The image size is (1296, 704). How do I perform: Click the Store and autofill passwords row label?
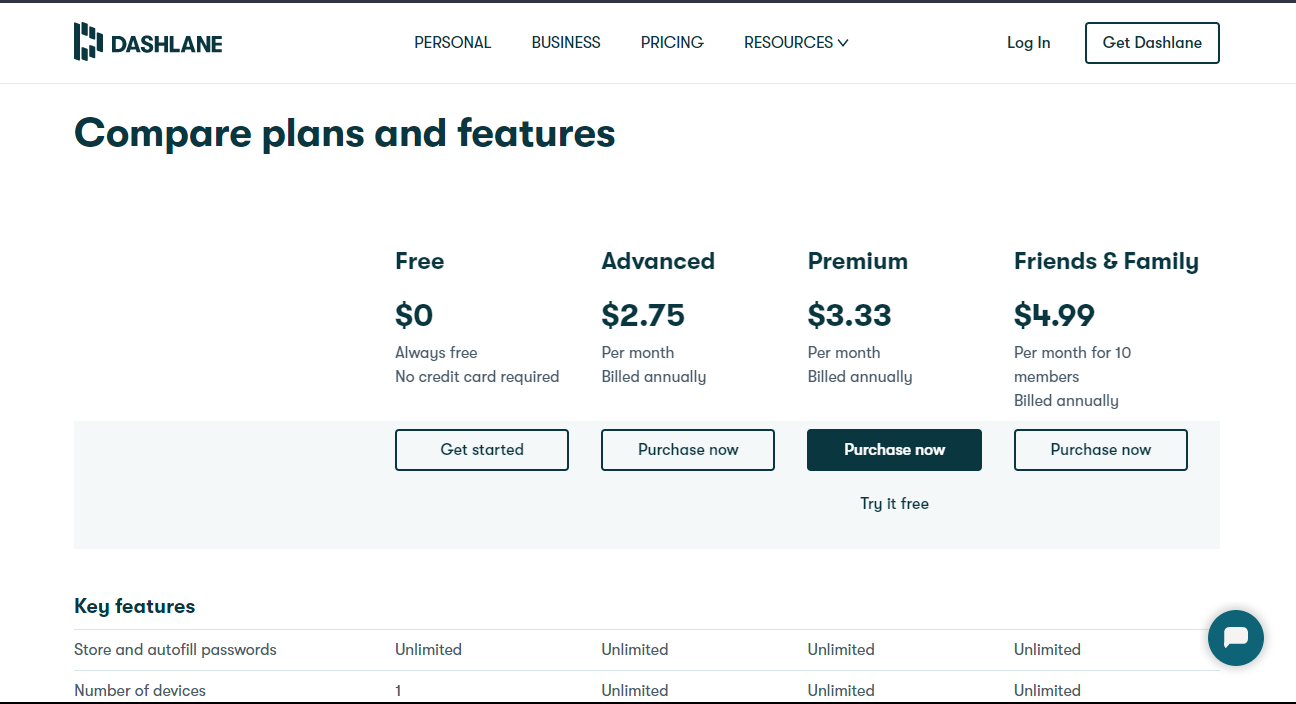pyautogui.click(x=175, y=650)
